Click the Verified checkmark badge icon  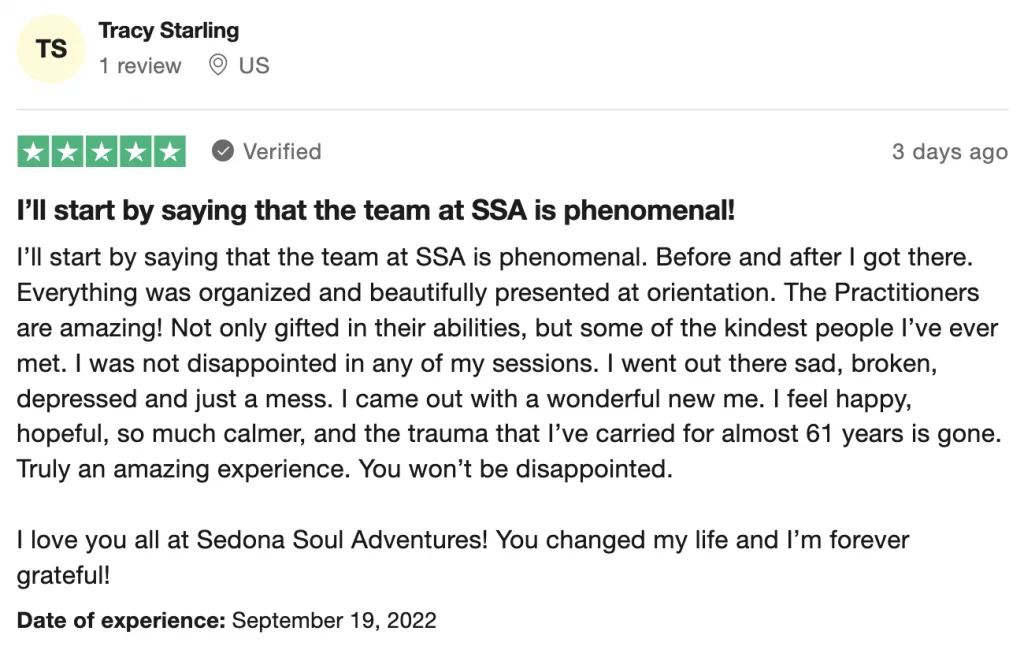pyautogui.click(x=223, y=152)
